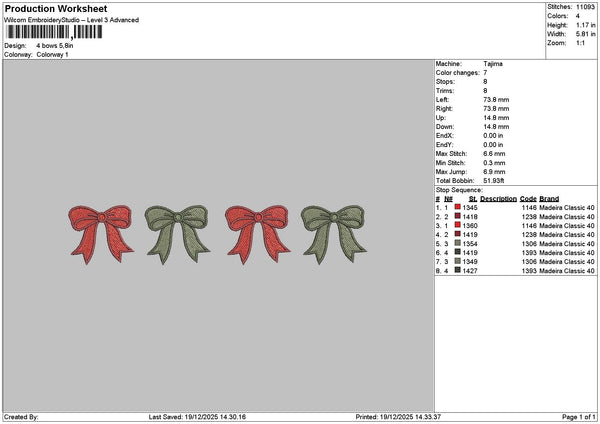The image size is (600, 424).
Task: Click code "1238" in stop row 2
Action: (x=529, y=217)
